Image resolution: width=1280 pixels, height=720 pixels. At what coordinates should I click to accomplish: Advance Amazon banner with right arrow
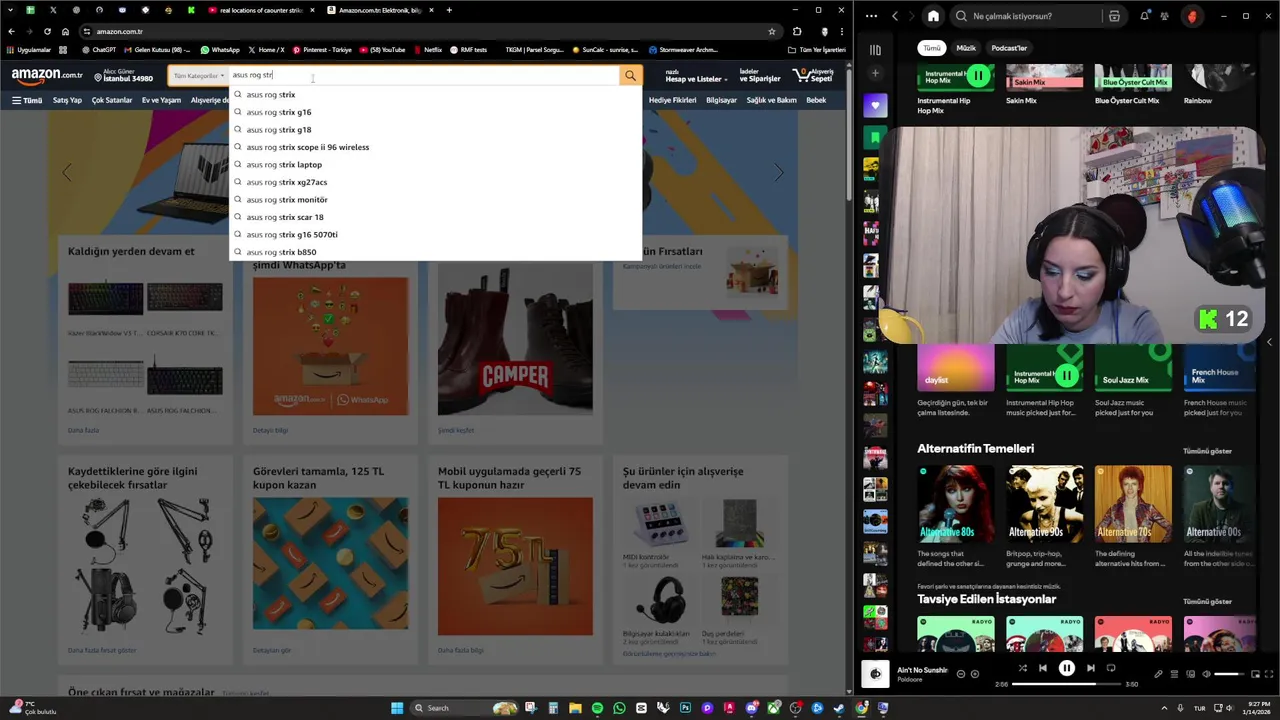(779, 173)
